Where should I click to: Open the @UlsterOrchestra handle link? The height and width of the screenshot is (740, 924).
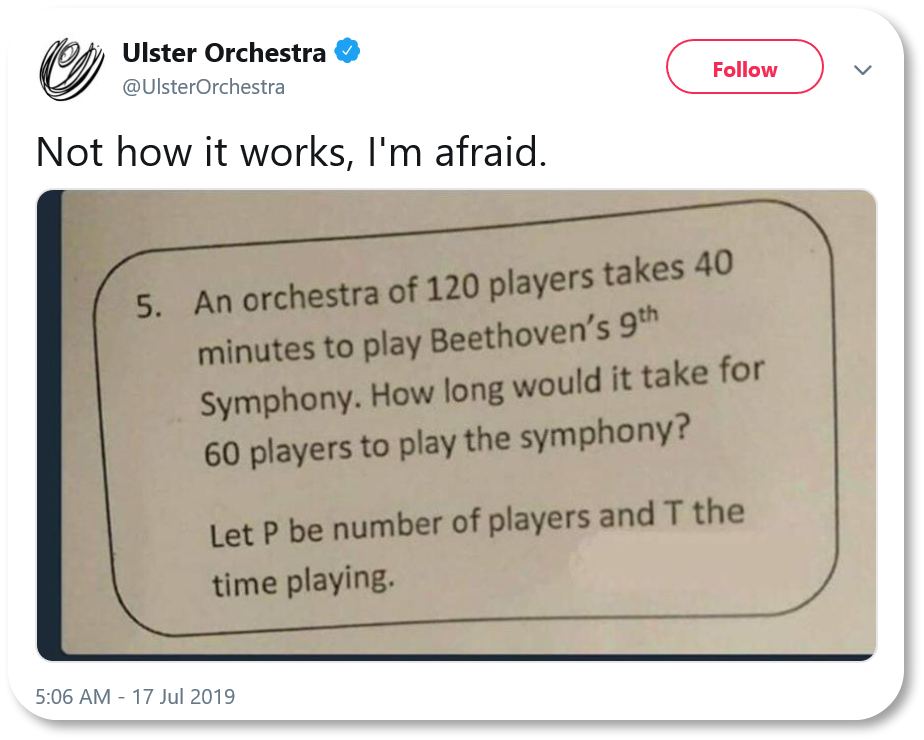coord(203,87)
